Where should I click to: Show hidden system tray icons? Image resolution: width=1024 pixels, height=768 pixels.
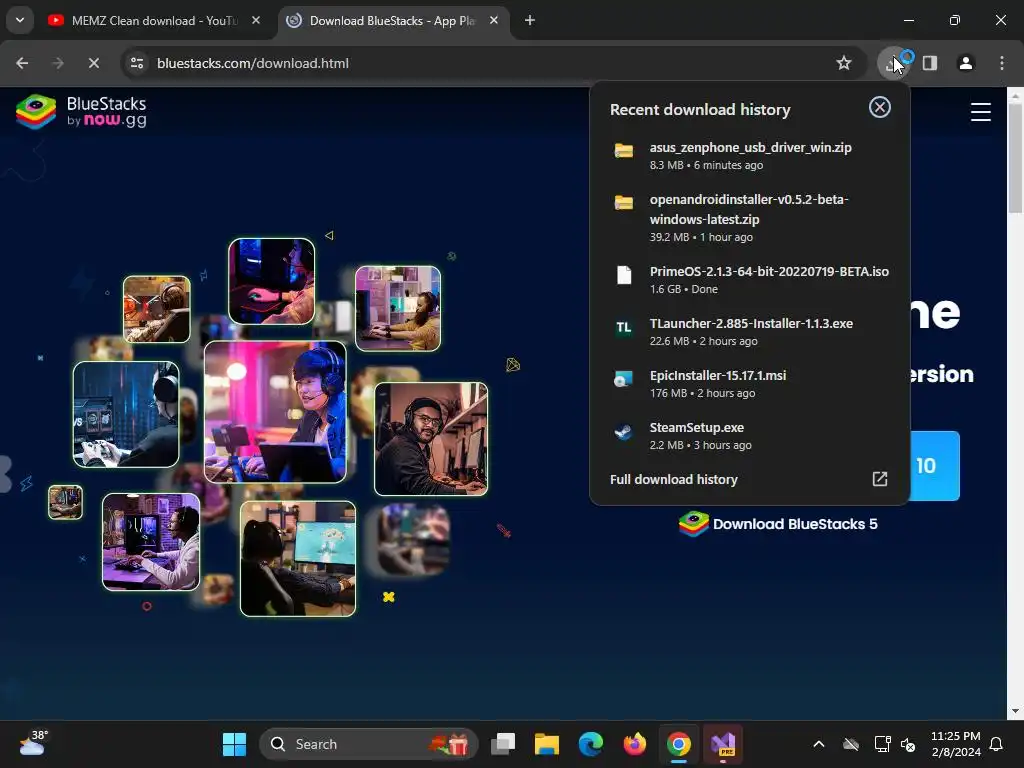pos(818,744)
